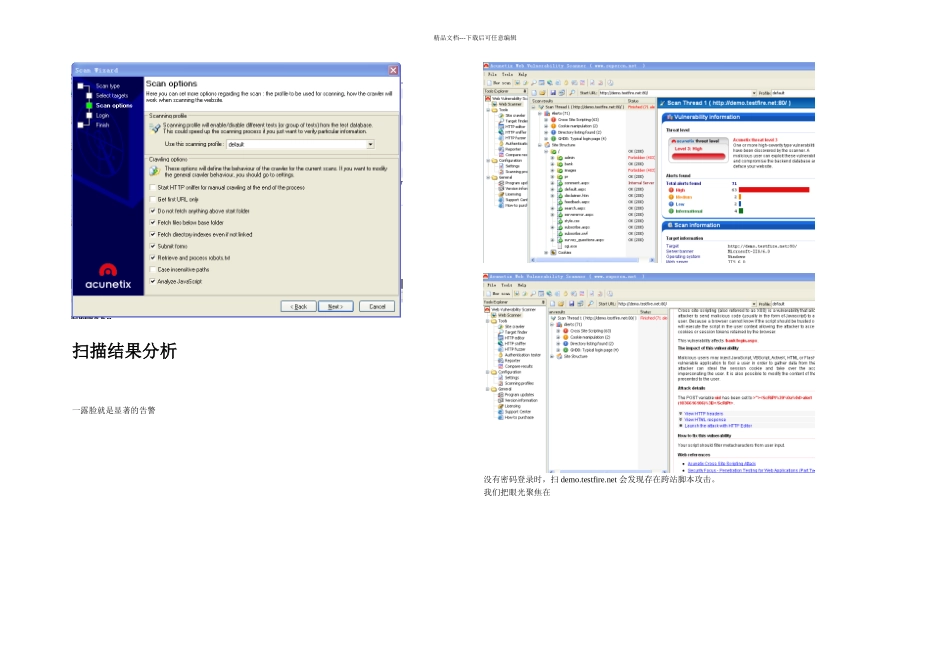The height and width of the screenshot is (672, 950).
Task: Click Launch the attack with HTTP Editor link
Action: pos(718,425)
